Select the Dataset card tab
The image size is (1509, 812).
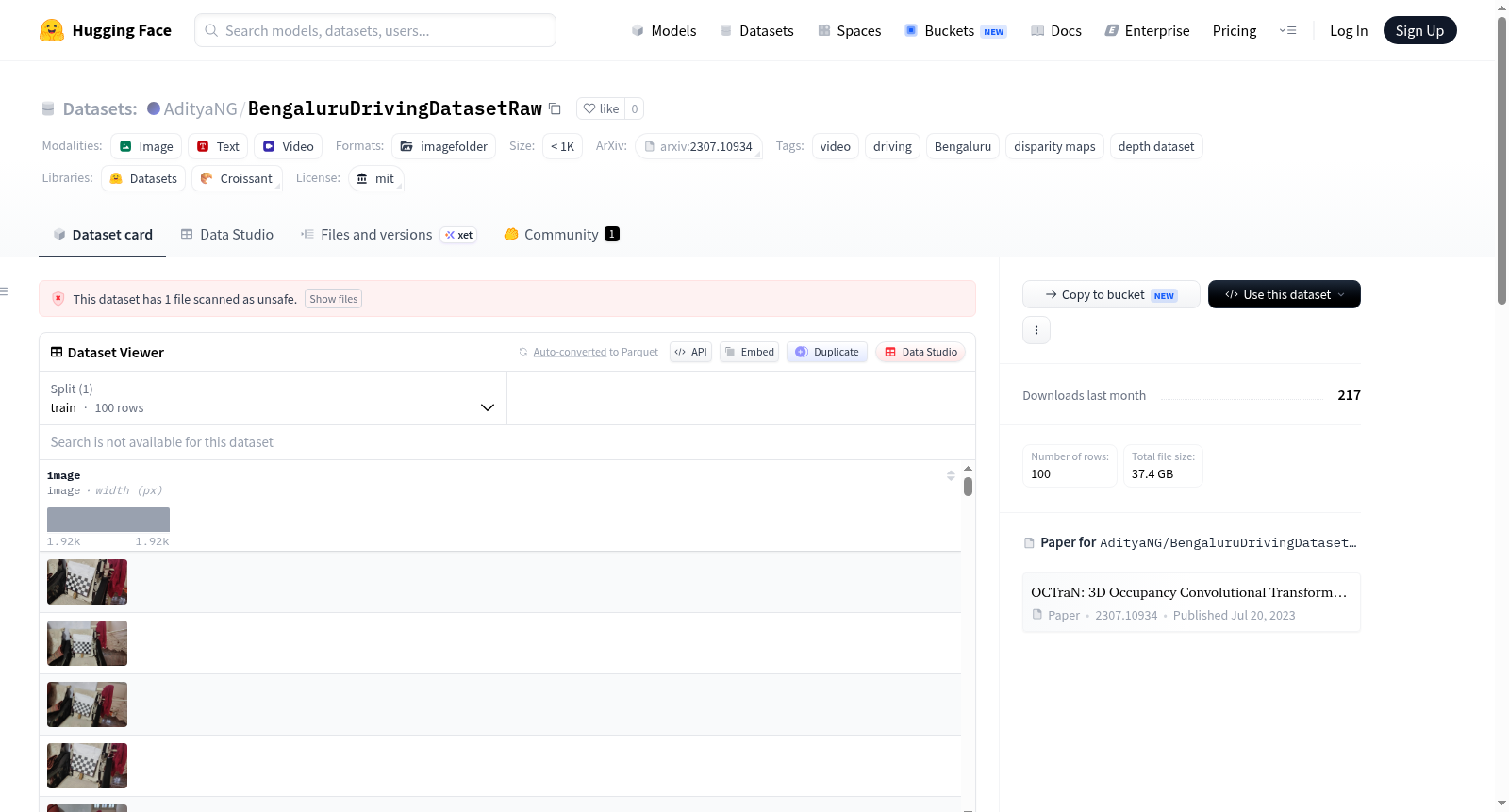tap(103, 235)
